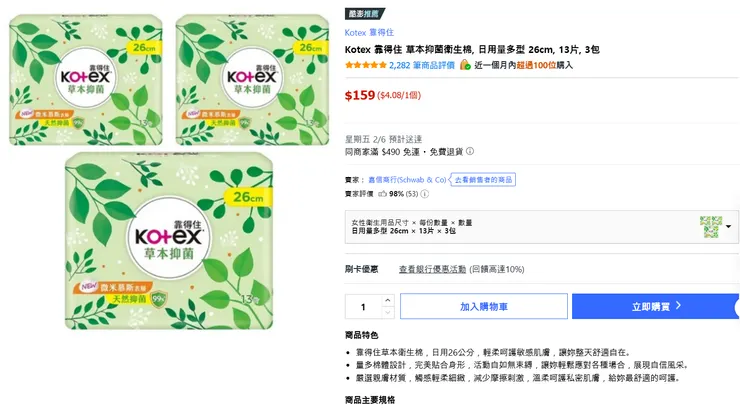Open 查看銀行優惠活動 link
This screenshot has height=410, width=740.
[446, 269]
